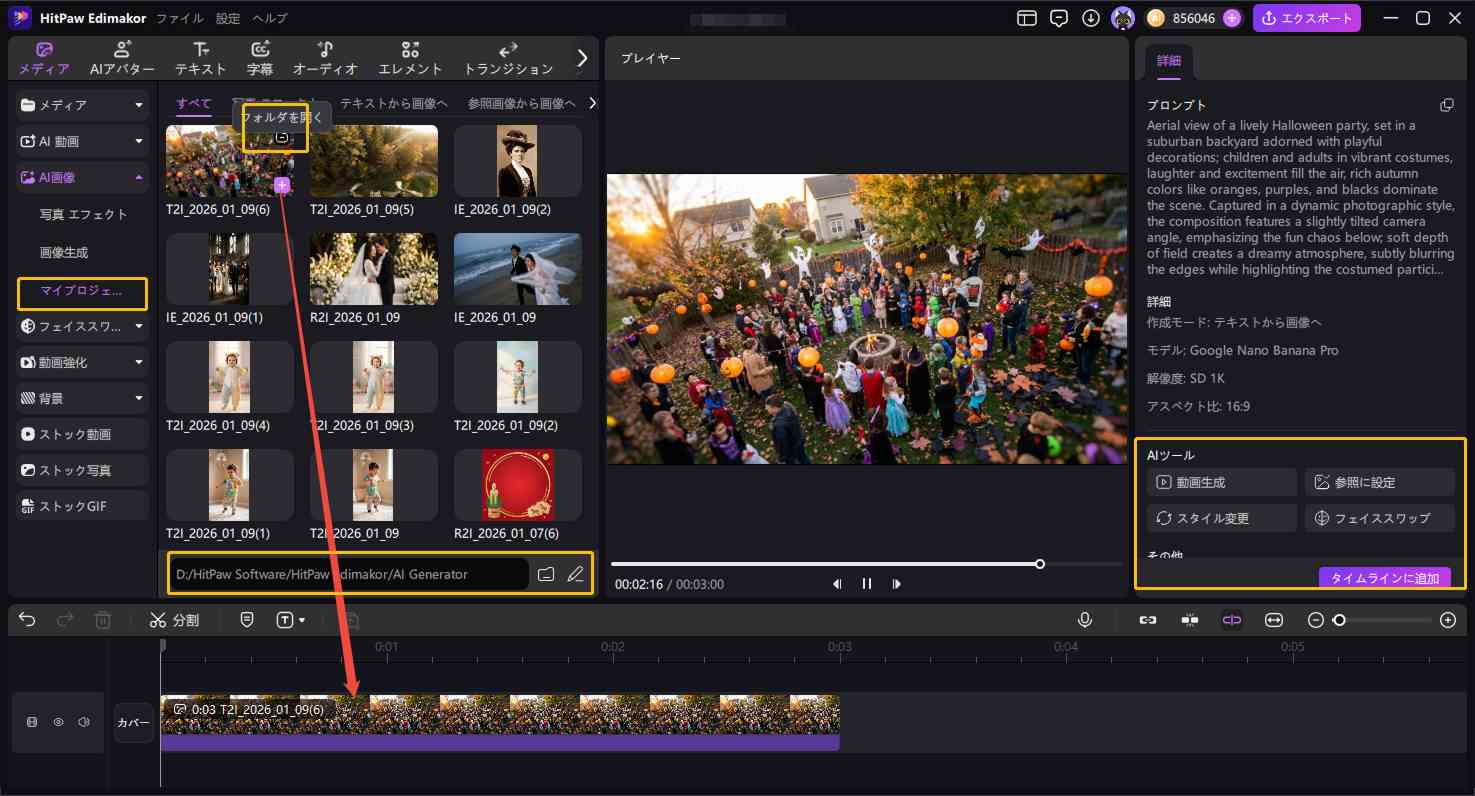1475x796 pixels.
Task: Click the undo arrow in timeline toolbar
Action: point(27,620)
